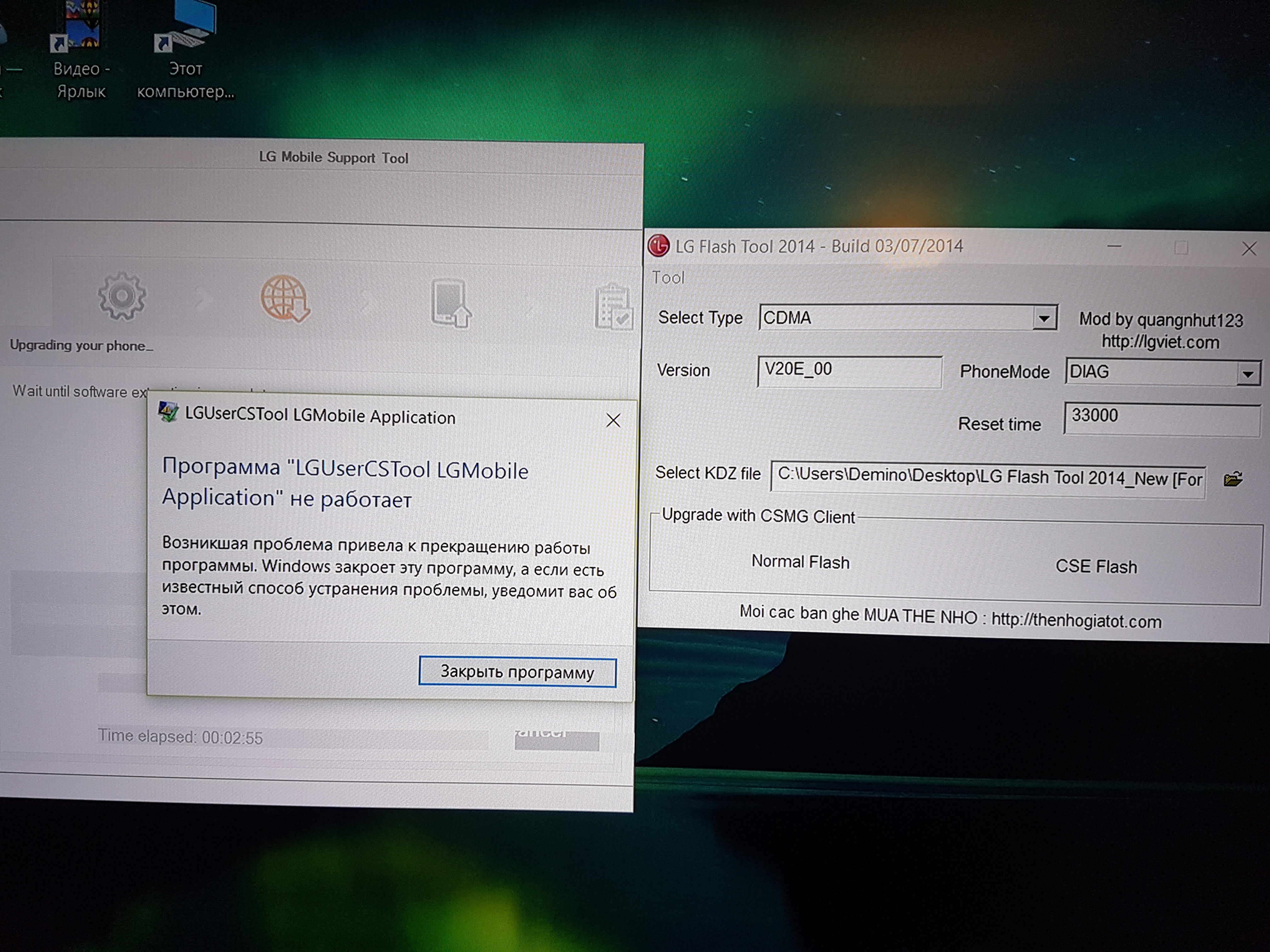The image size is (1270, 952).
Task: Click the Version field showing V20E_00
Action: coord(849,370)
